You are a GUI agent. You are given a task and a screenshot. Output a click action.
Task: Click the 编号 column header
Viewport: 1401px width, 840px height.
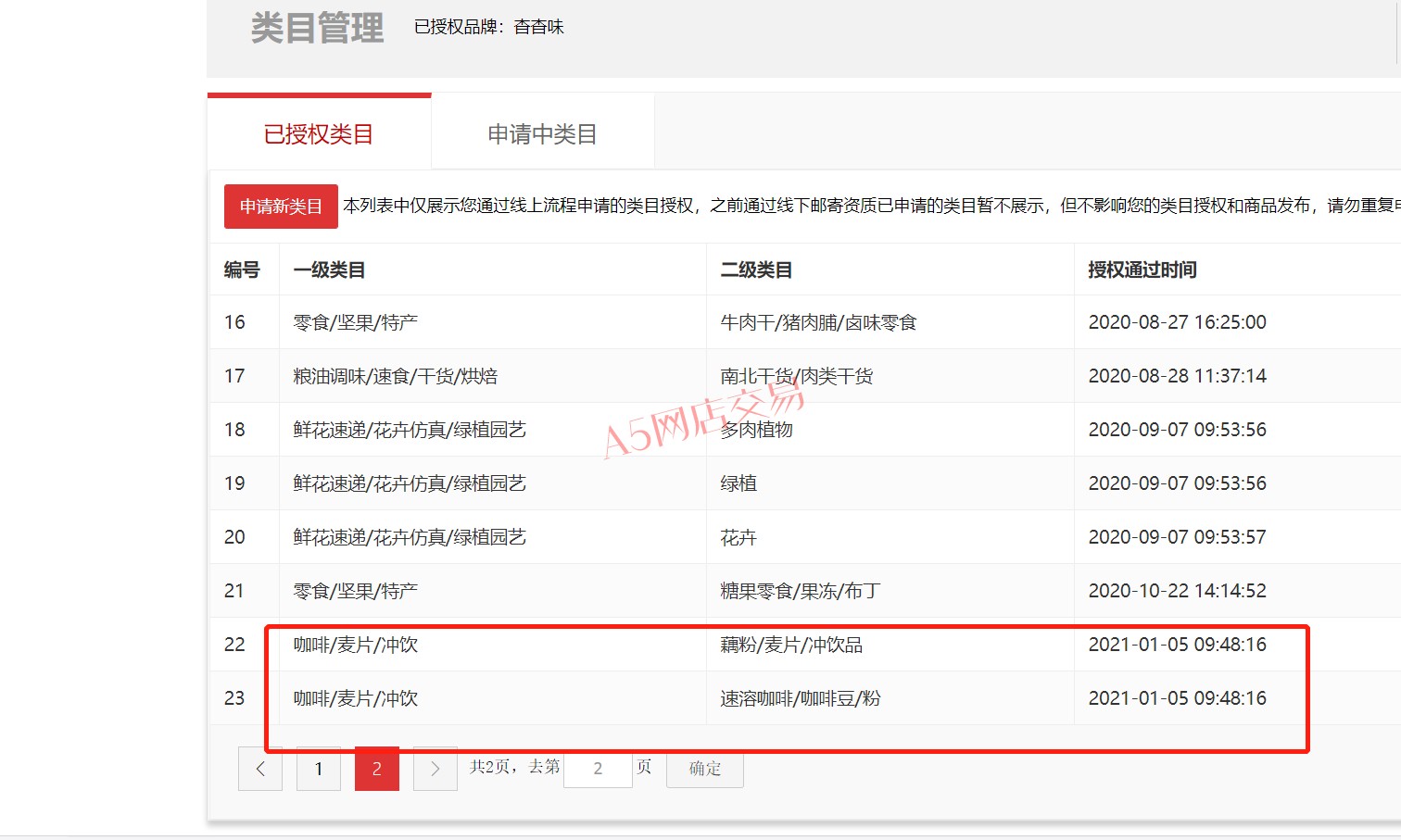242,270
